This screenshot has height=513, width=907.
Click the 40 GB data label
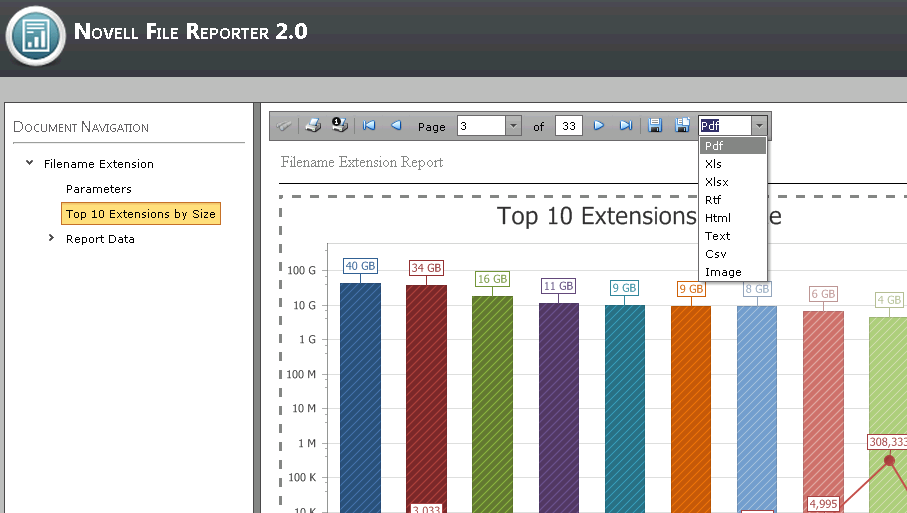(x=360, y=265)
